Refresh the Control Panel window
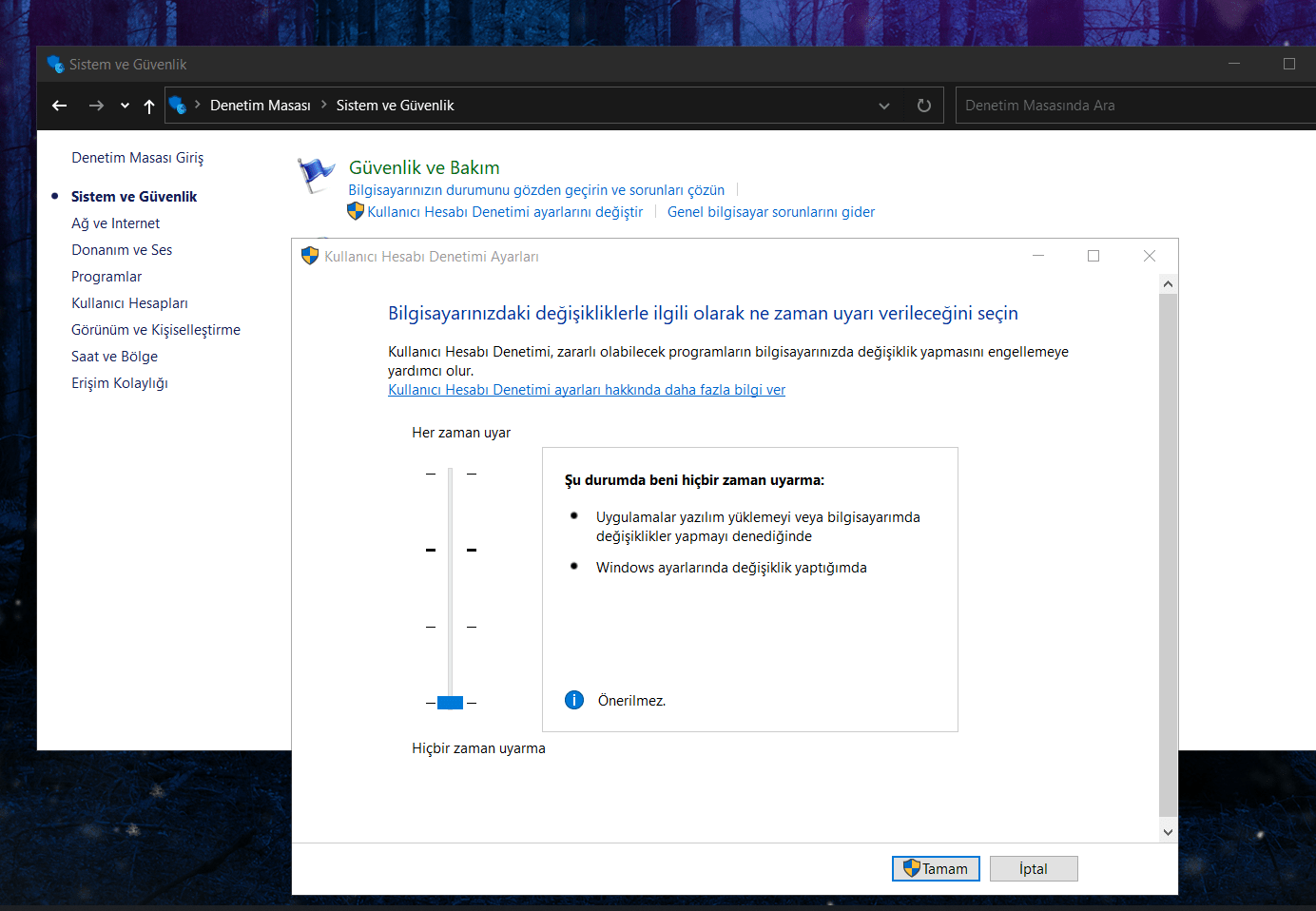This screenshot has width=1316, height=911. (923, 106)
